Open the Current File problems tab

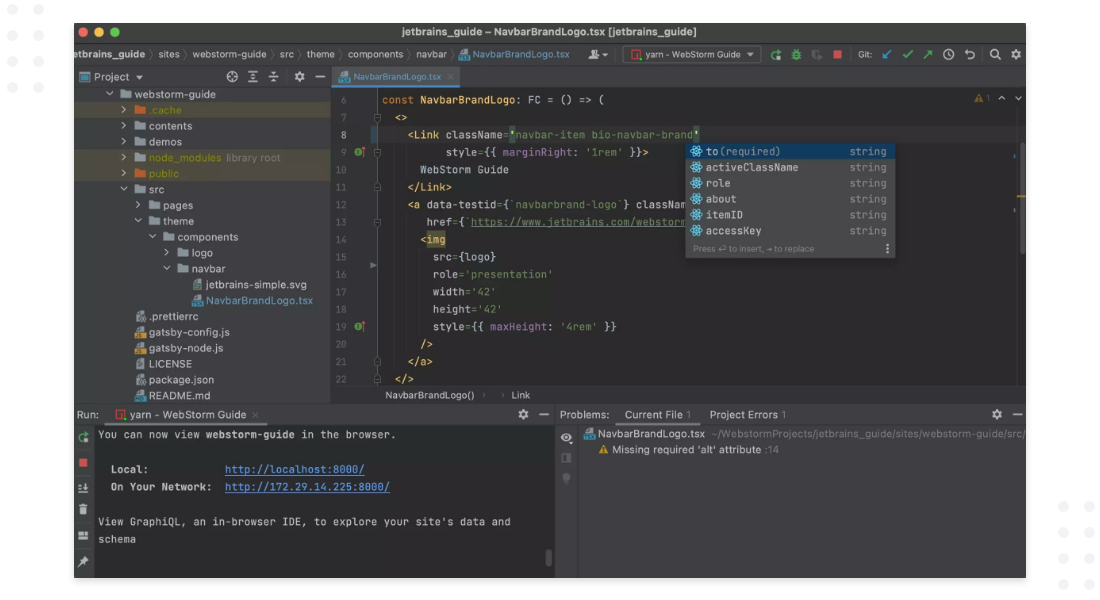(x=658, y=415)
